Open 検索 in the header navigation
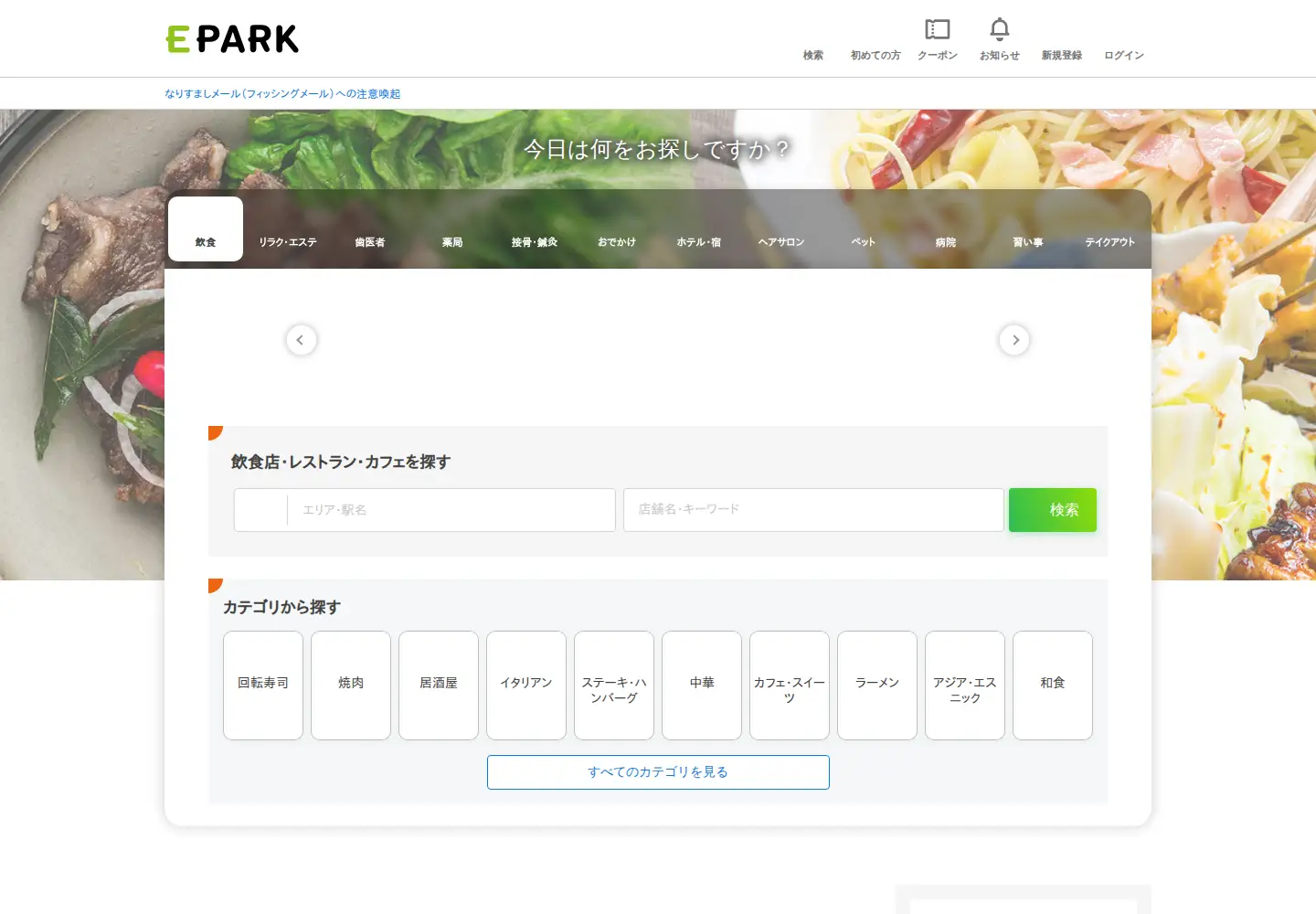This screenshot has height=914, width=1316. coord(813,55)
